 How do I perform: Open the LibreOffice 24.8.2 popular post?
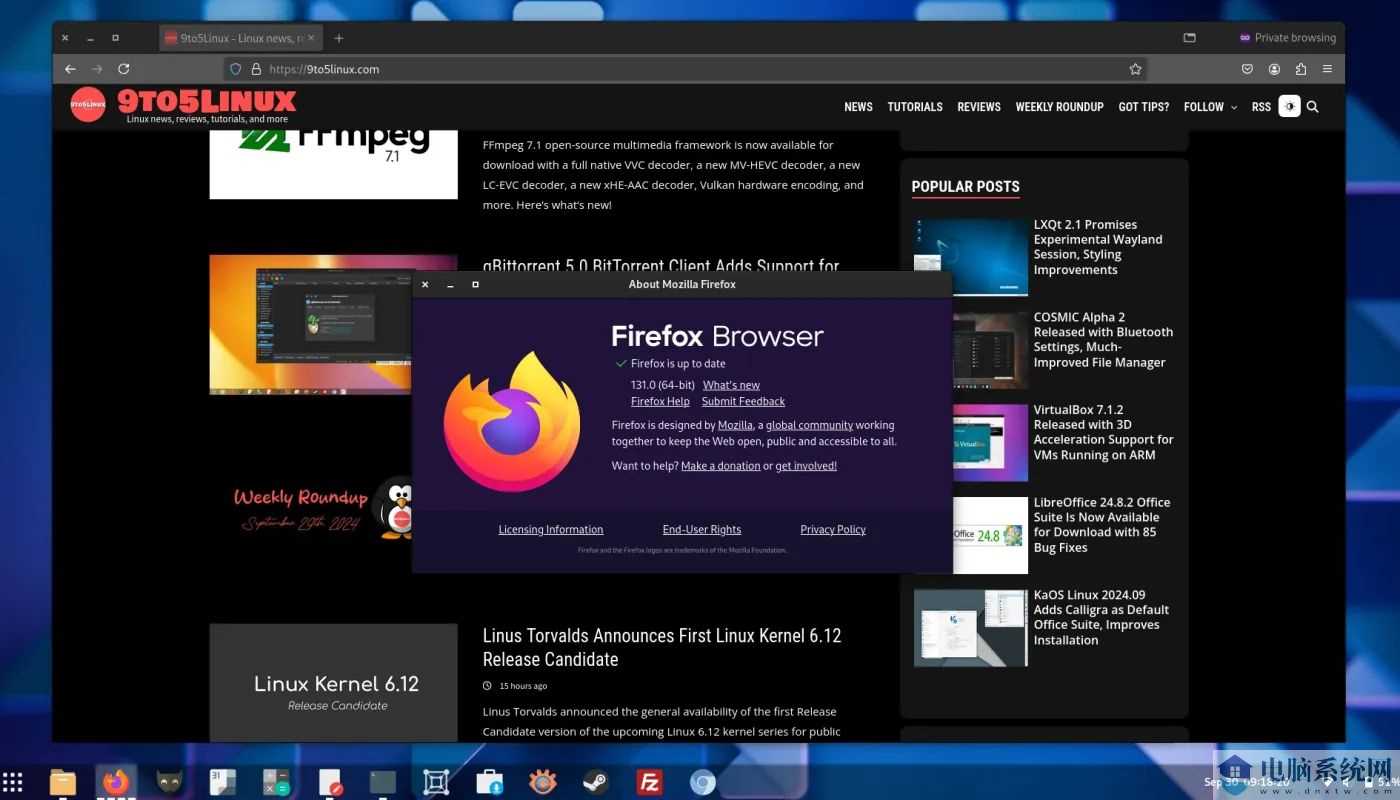pyautogui.click(x=1102, y=525)
